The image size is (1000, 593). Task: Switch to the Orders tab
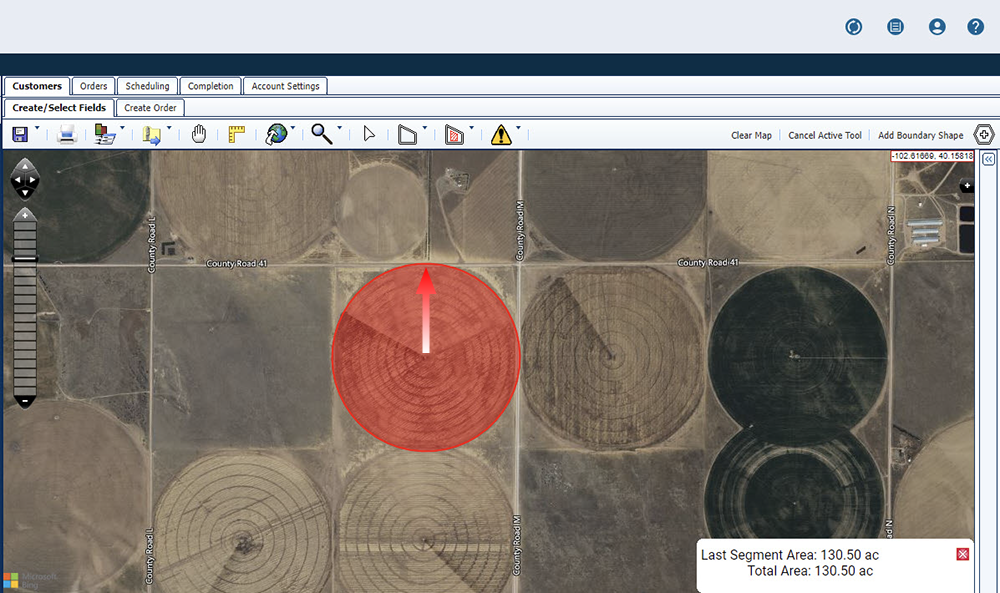tap(93, 86)
